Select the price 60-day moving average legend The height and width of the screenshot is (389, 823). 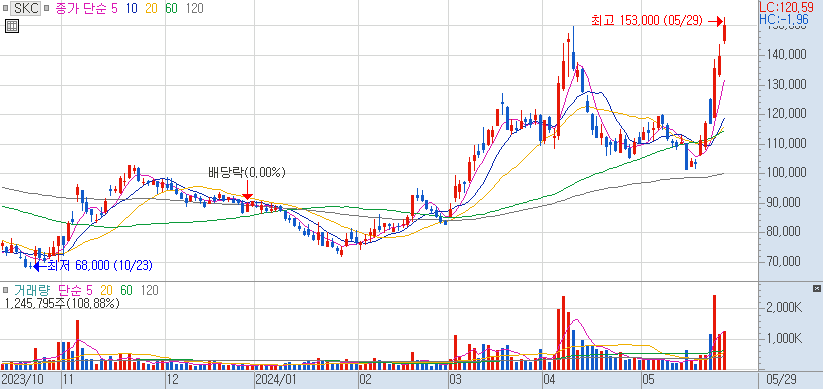171,8
